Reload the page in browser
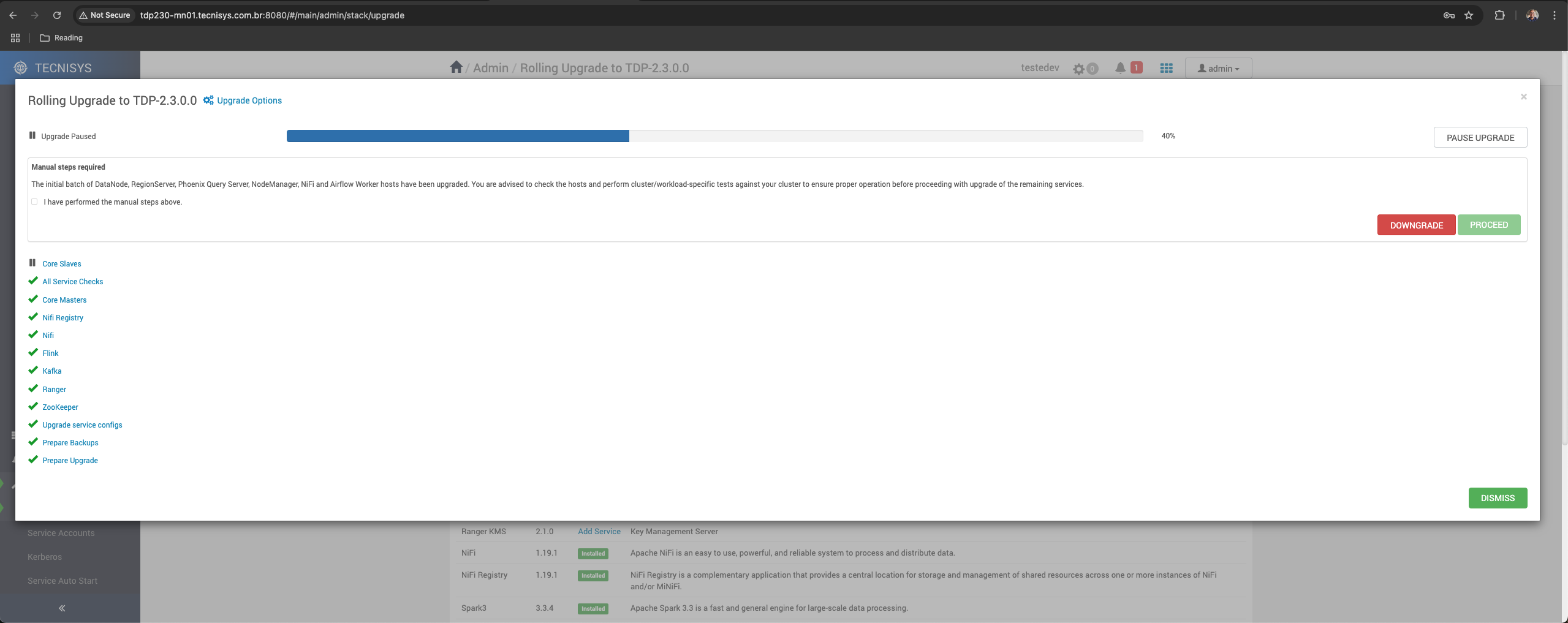 57,15
